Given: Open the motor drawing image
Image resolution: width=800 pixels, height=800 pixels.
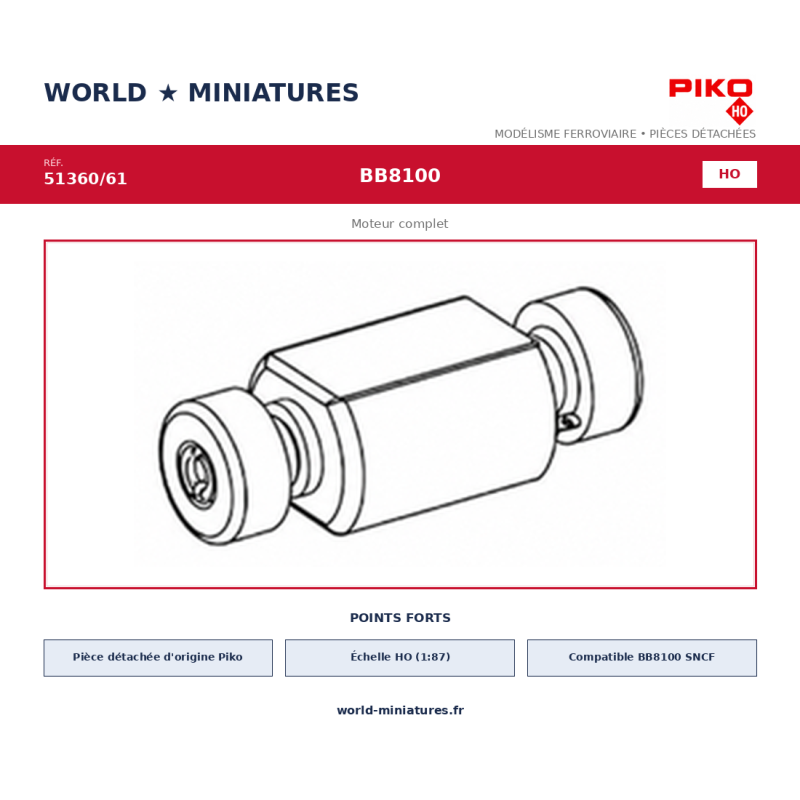Looking at the screenshot, I should coord(400,414).
